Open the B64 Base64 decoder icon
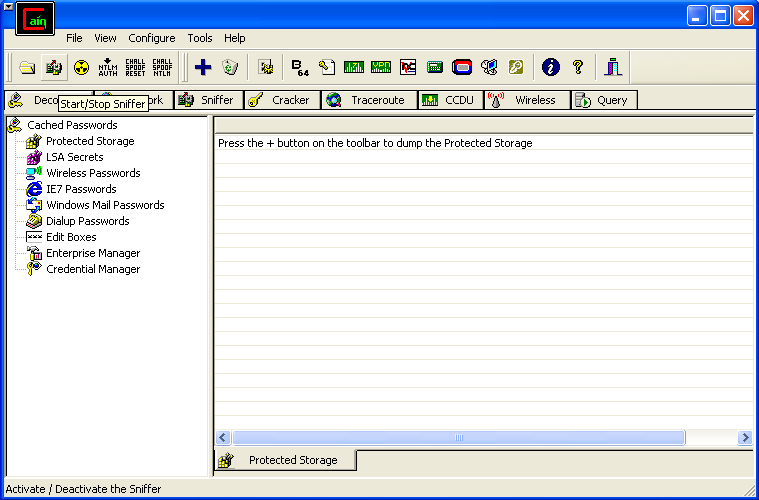 coord(300,67)
